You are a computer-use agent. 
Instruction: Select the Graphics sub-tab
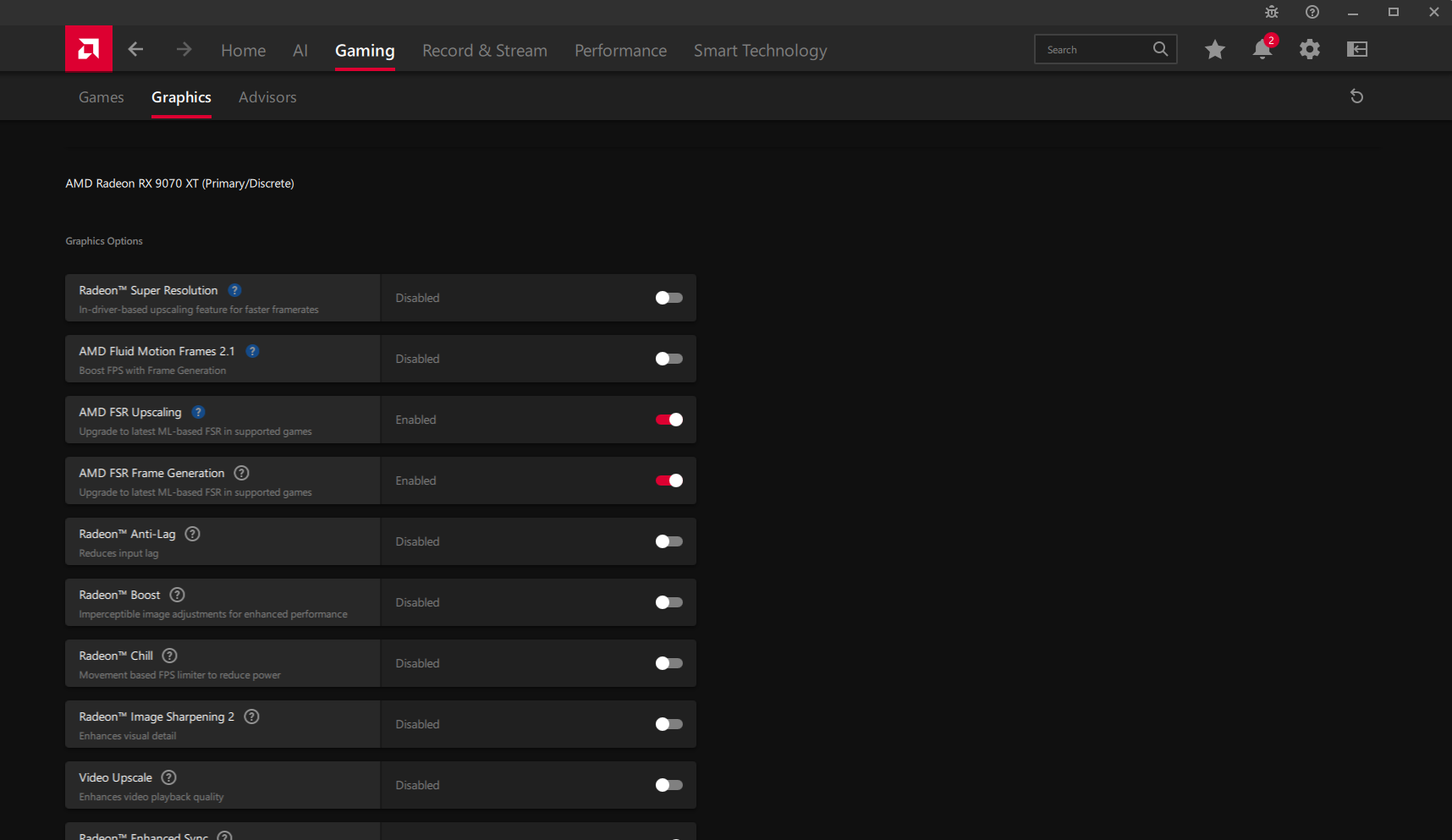click(x=181, y=97)
